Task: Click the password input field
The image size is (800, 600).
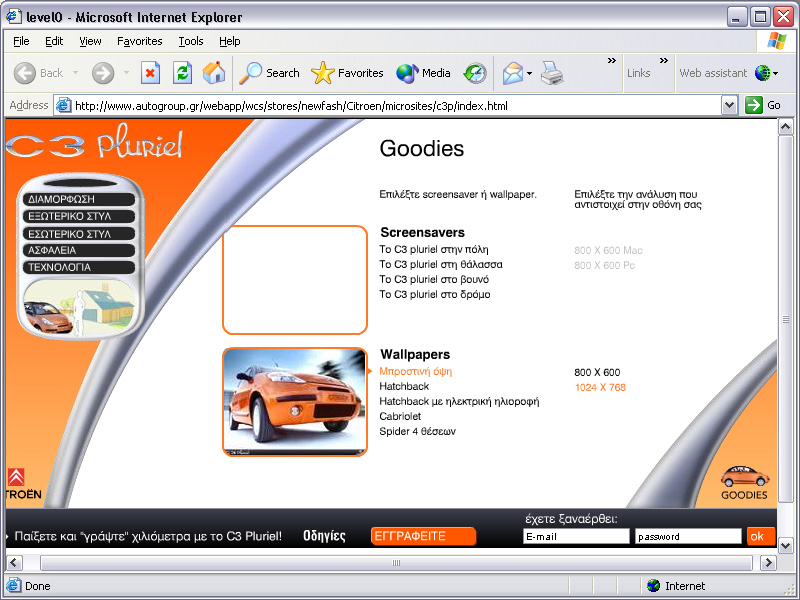Action: 688,536
